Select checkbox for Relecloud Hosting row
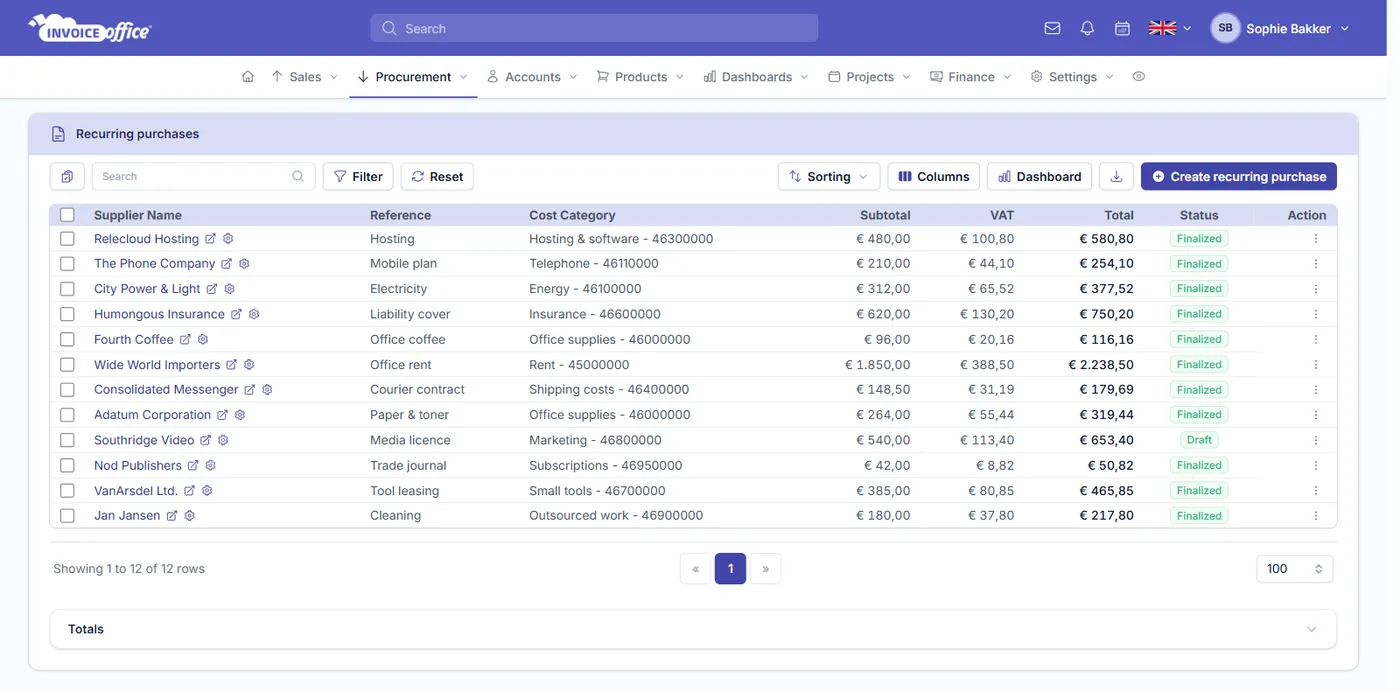This screenshot has height=691, width=1400. pos(67,239)
